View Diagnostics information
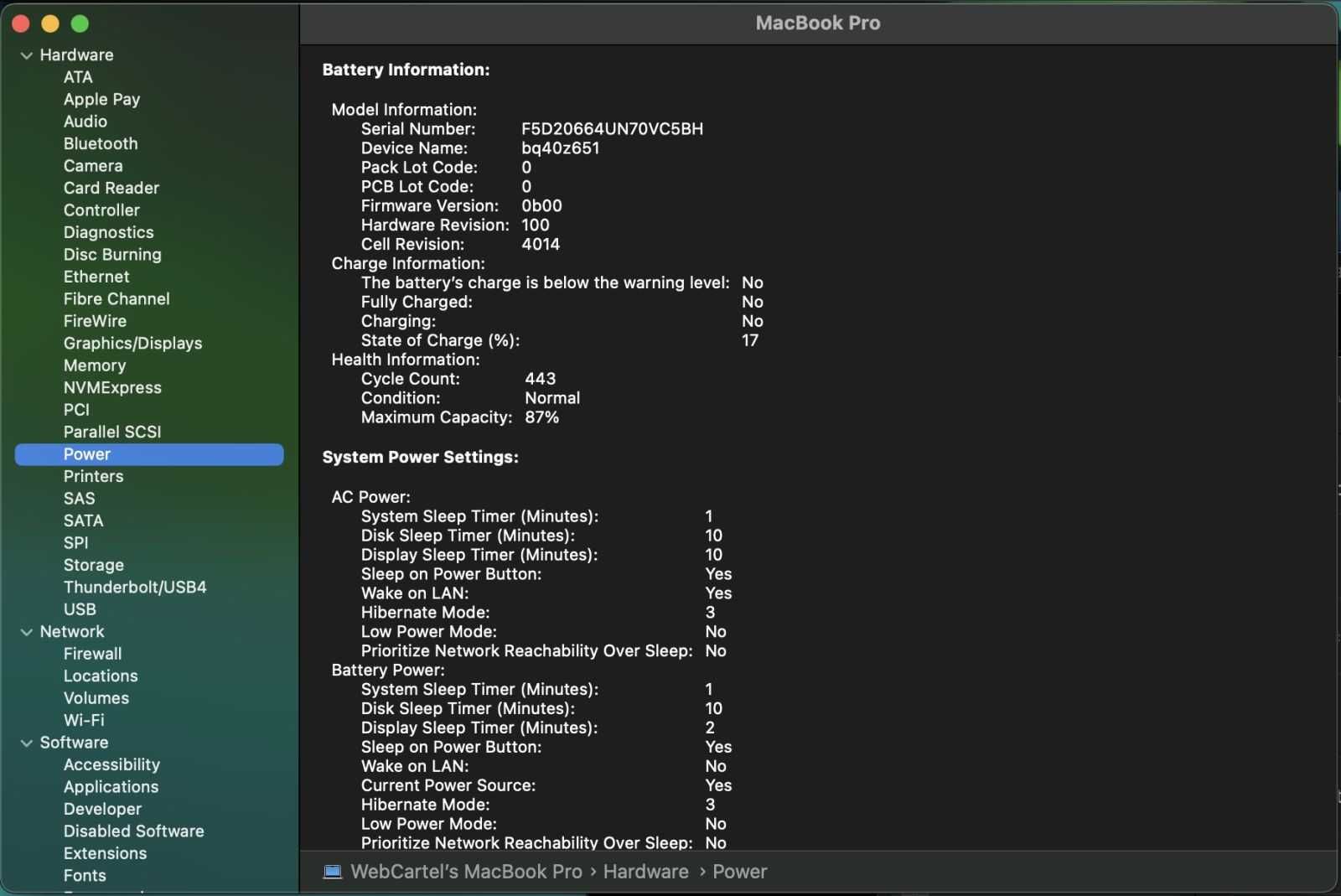The image size is (1341, 896). click(x=109, y=232)
